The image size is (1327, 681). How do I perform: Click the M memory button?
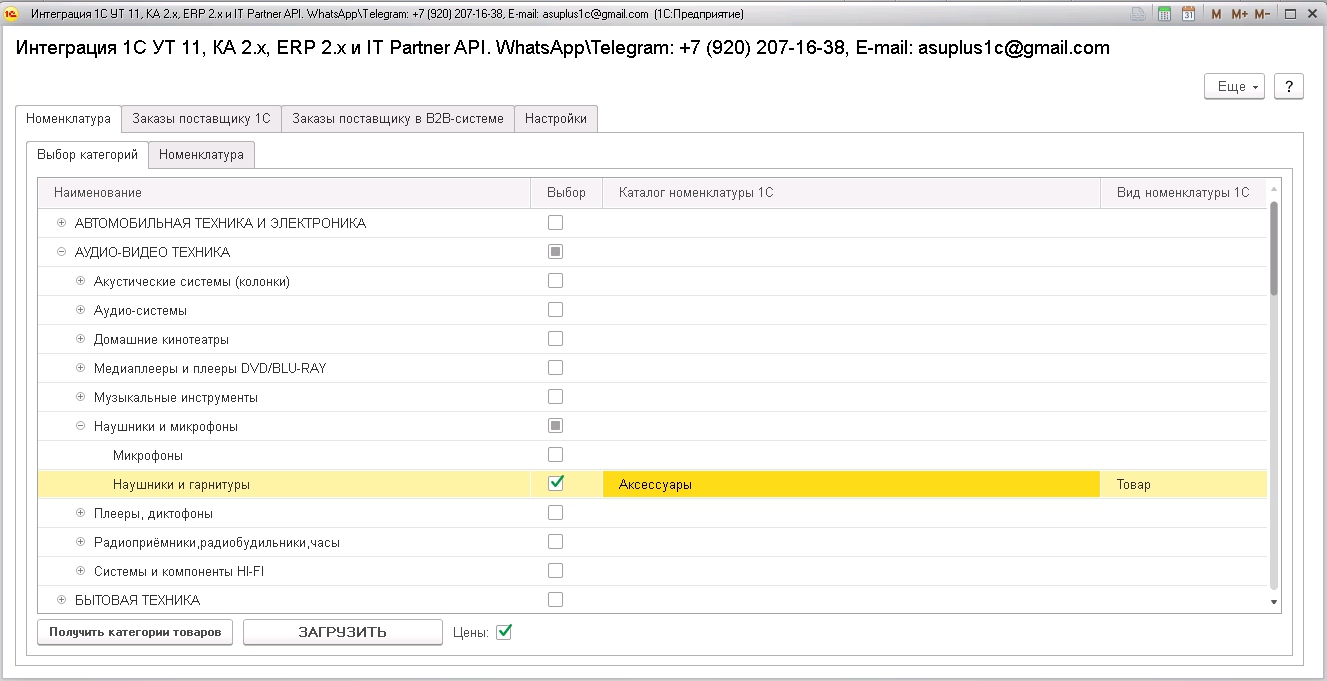[1216, 14]
